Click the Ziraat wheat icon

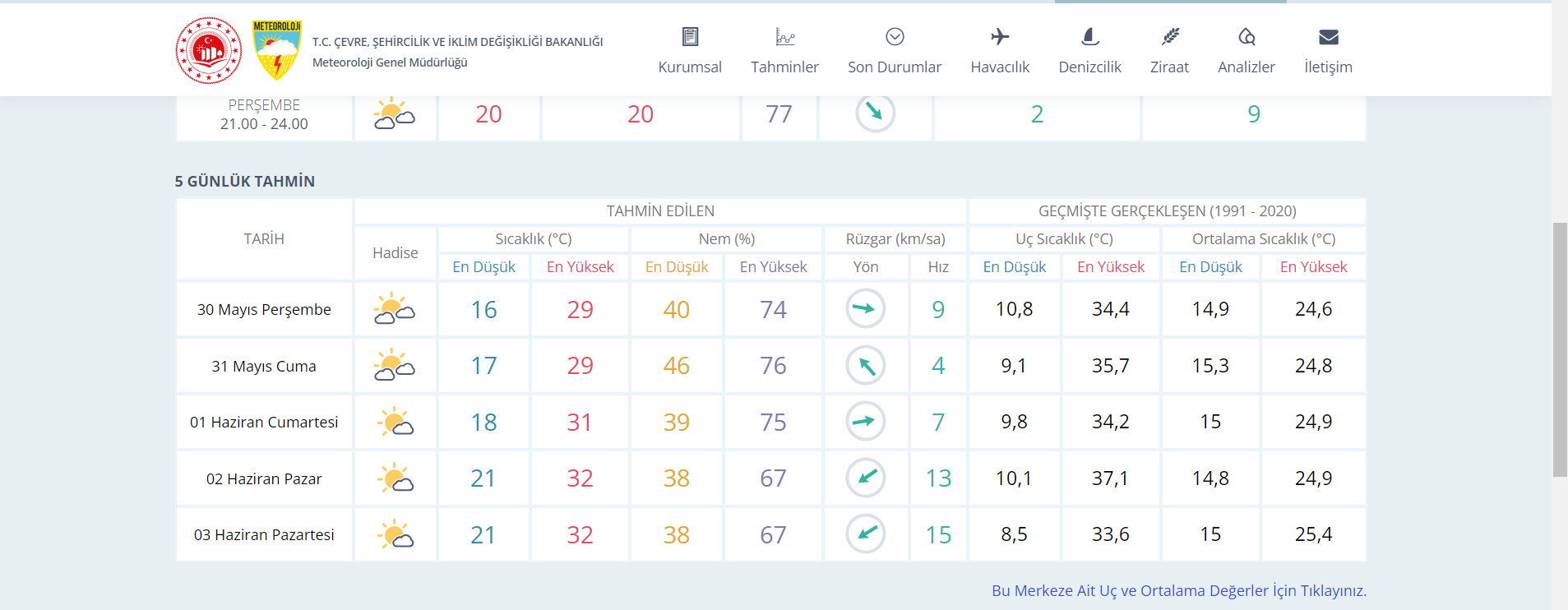[x=1169, y=36]
